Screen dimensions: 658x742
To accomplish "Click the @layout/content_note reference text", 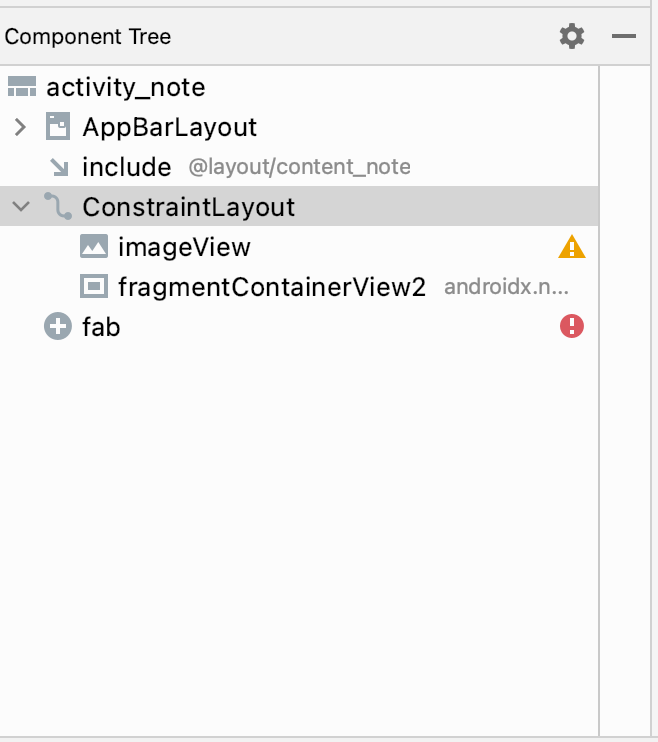I will pyautogui.click(x=299, y=167).
